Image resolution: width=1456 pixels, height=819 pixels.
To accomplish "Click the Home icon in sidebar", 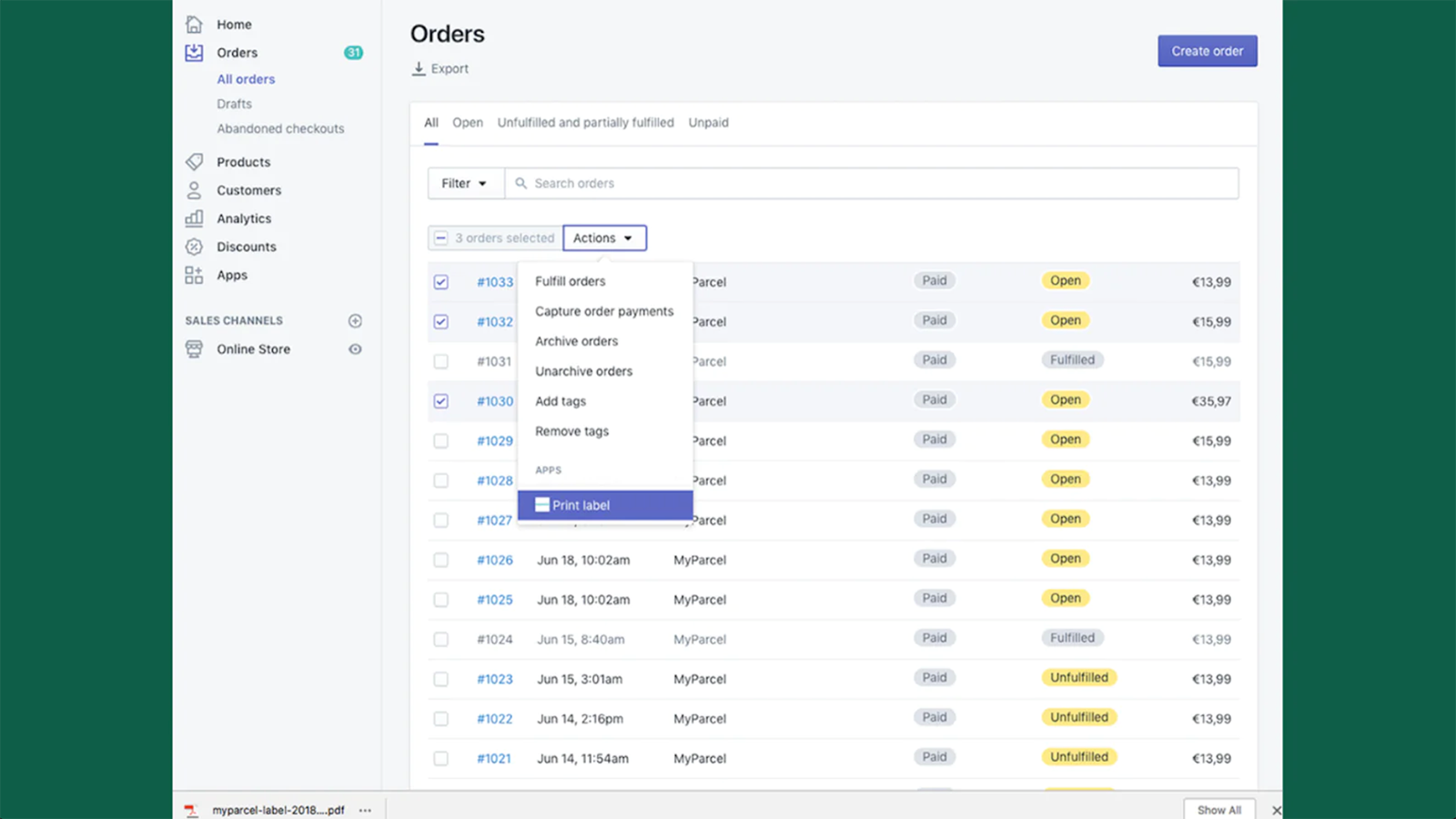I will 194,25.
